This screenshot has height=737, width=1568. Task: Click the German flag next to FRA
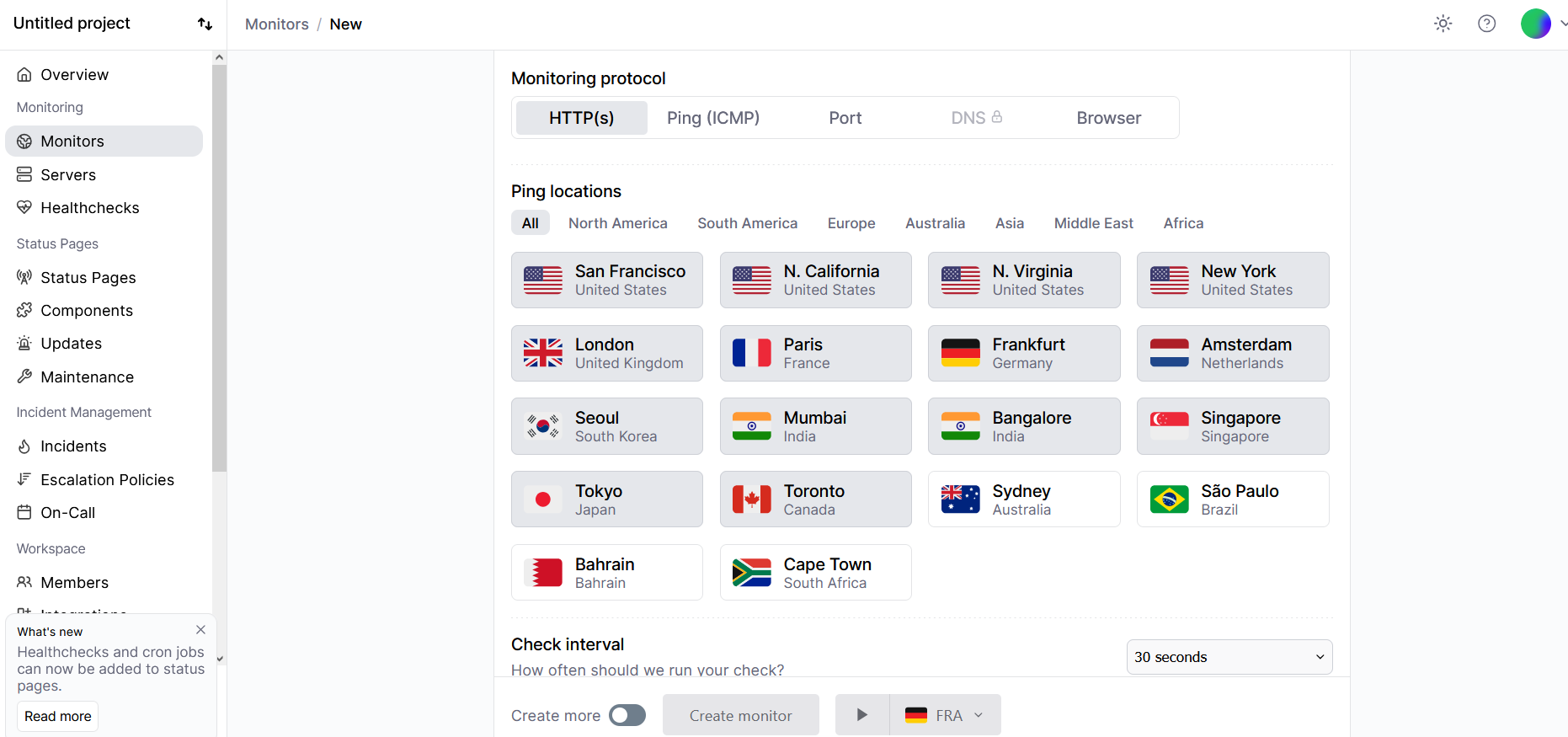click(916, 715)
